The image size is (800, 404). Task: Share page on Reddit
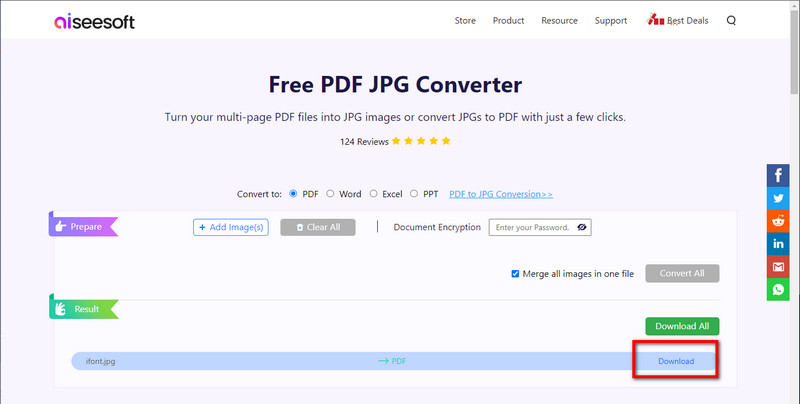(778, 221)
